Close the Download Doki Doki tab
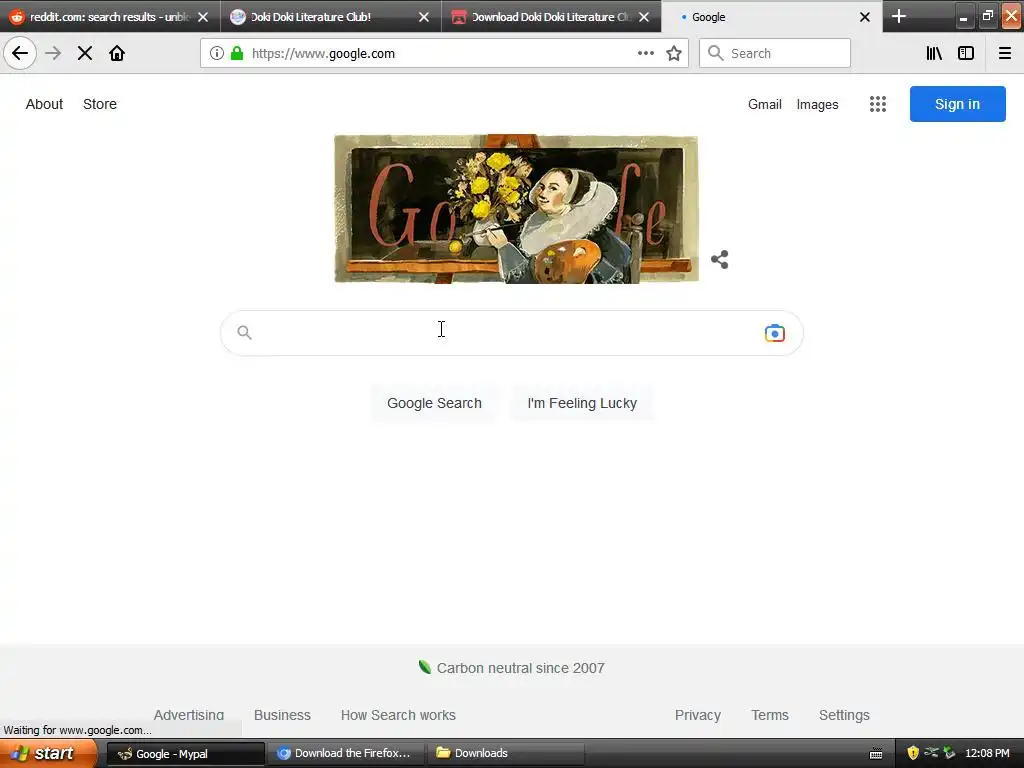Image resolution: width=1024 pixels, height=768 pixels. tap(644, 17)
